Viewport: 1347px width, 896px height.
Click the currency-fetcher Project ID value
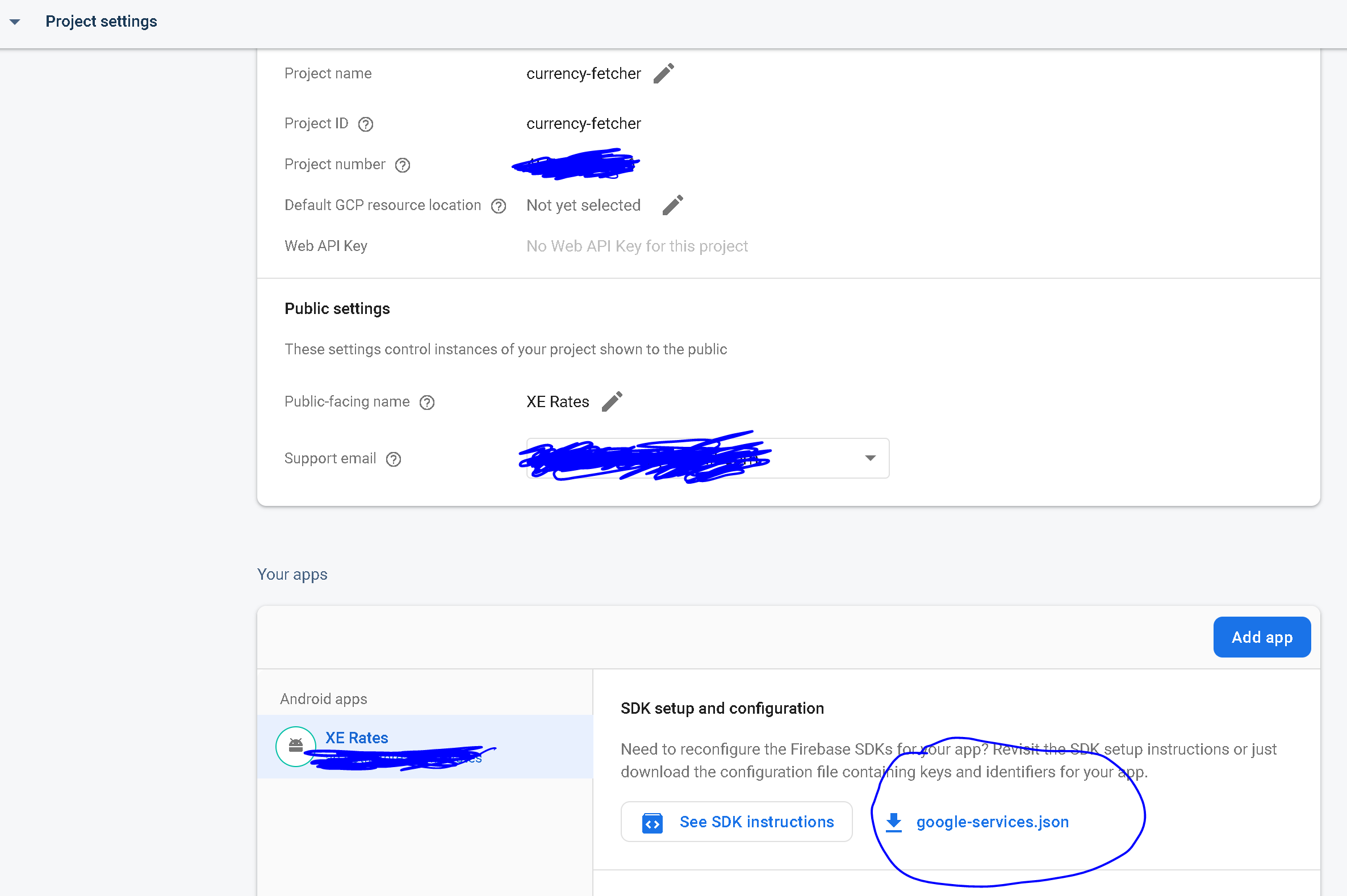[x=583, y=123]
